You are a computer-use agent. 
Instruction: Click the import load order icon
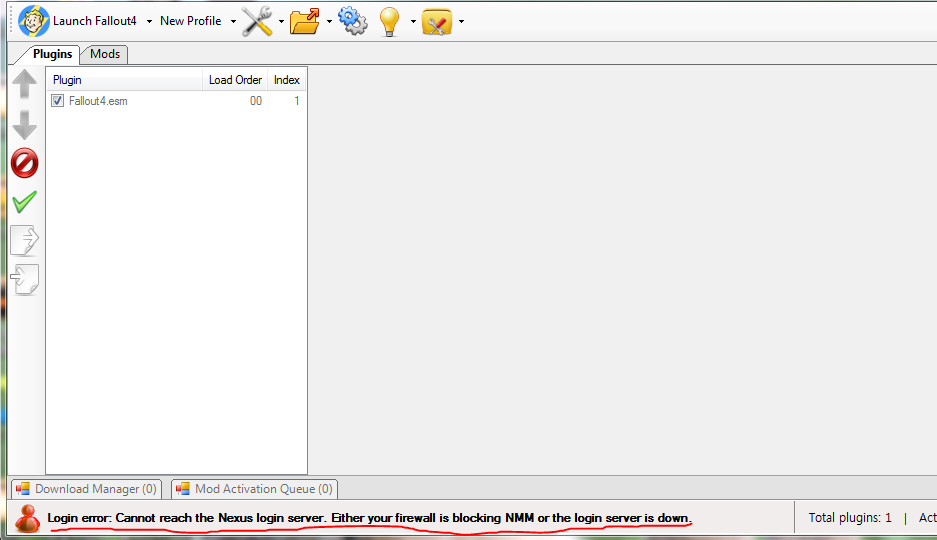pyautogui.click(x=24, y=279)
